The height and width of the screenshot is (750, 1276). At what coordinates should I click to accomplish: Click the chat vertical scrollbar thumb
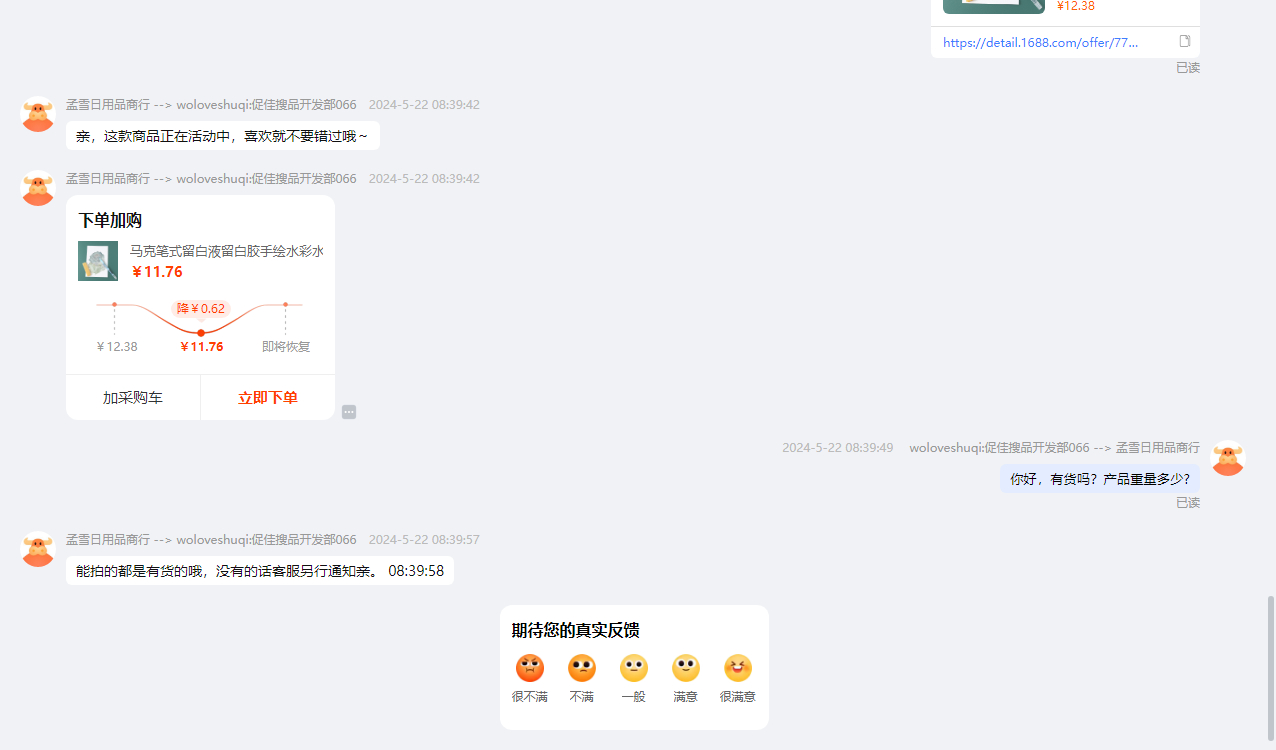(x=1271, y=668)
